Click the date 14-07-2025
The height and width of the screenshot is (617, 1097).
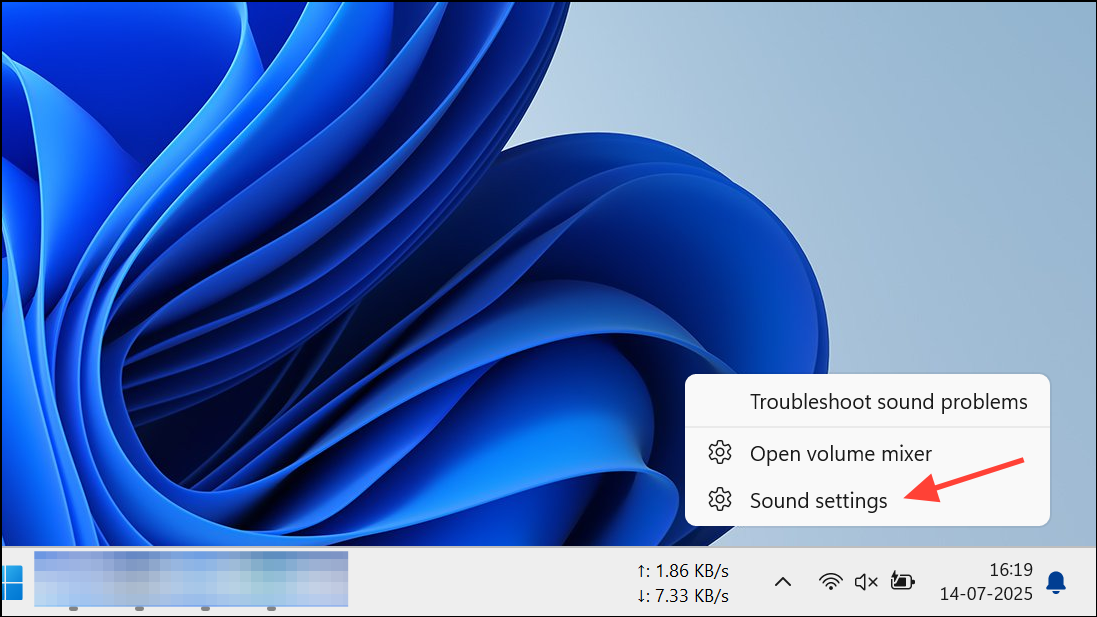[986, 594]
